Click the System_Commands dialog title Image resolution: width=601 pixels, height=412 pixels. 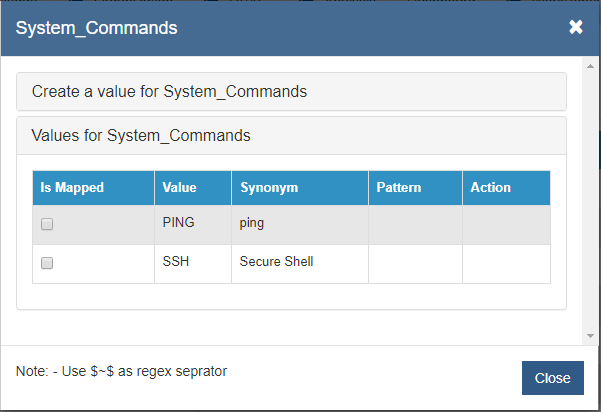(x=97, y=28)
